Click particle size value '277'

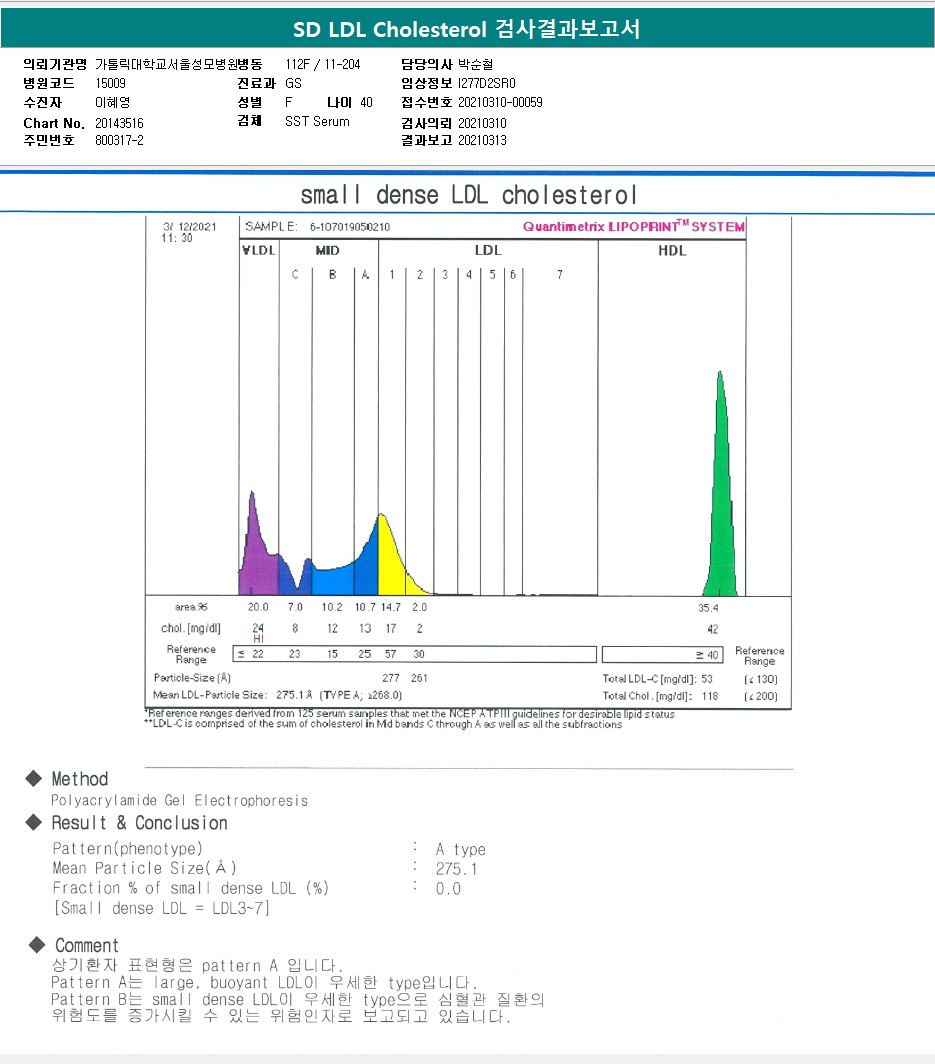point(391,678)
